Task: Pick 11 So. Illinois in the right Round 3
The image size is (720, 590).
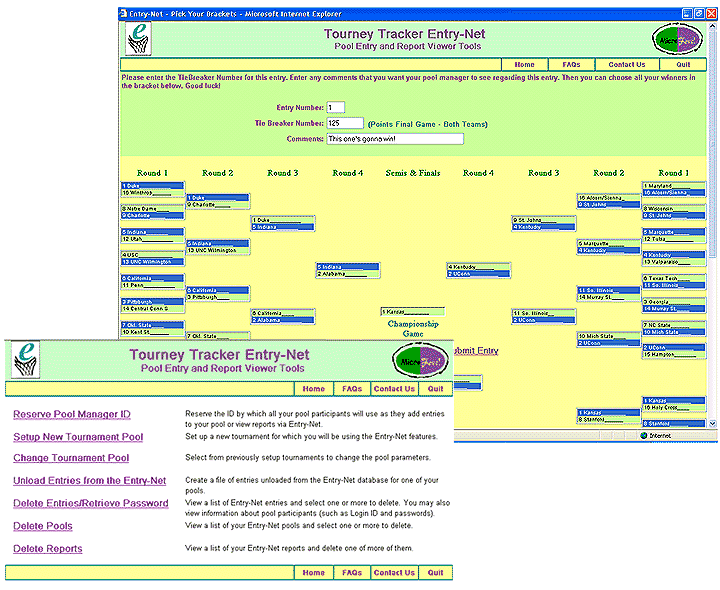Action: click(x=544, y=313)
